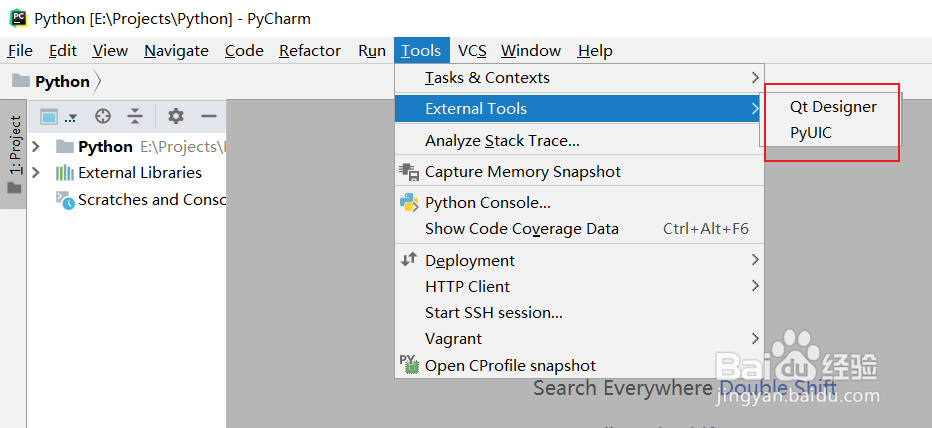The height and width of the screenshot is (428, 932).
Task: Open the View menu
Action: (110, 51)
